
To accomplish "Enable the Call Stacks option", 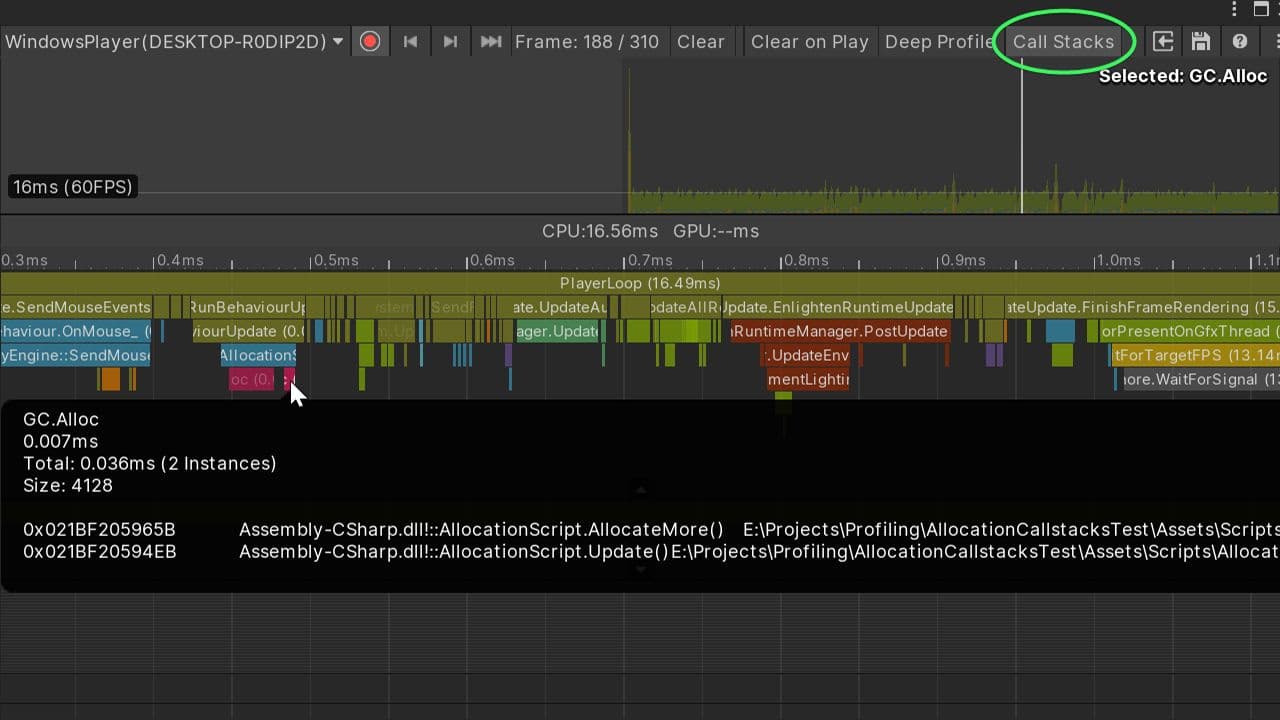I will click(1064, 41).
